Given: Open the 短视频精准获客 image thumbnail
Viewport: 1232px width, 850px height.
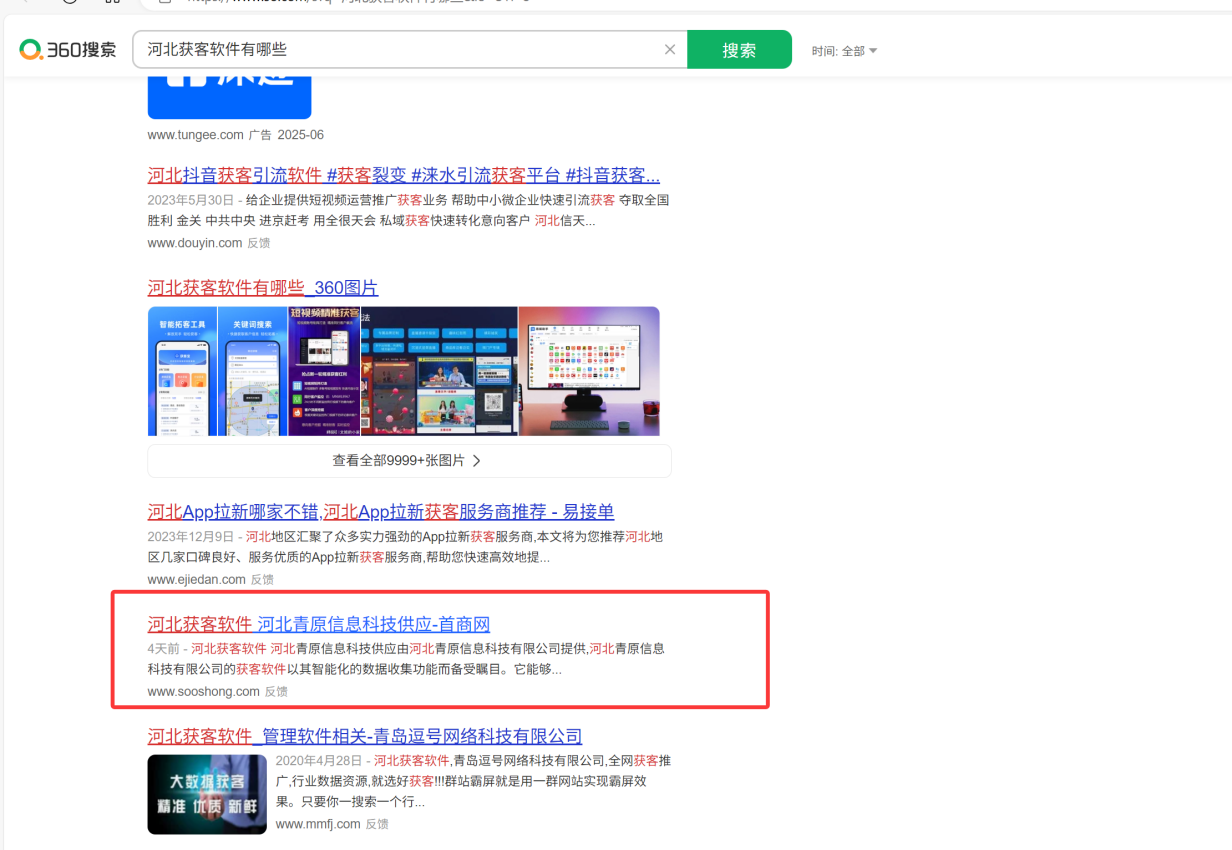Looking at the screenshot, I should [323, 371].
